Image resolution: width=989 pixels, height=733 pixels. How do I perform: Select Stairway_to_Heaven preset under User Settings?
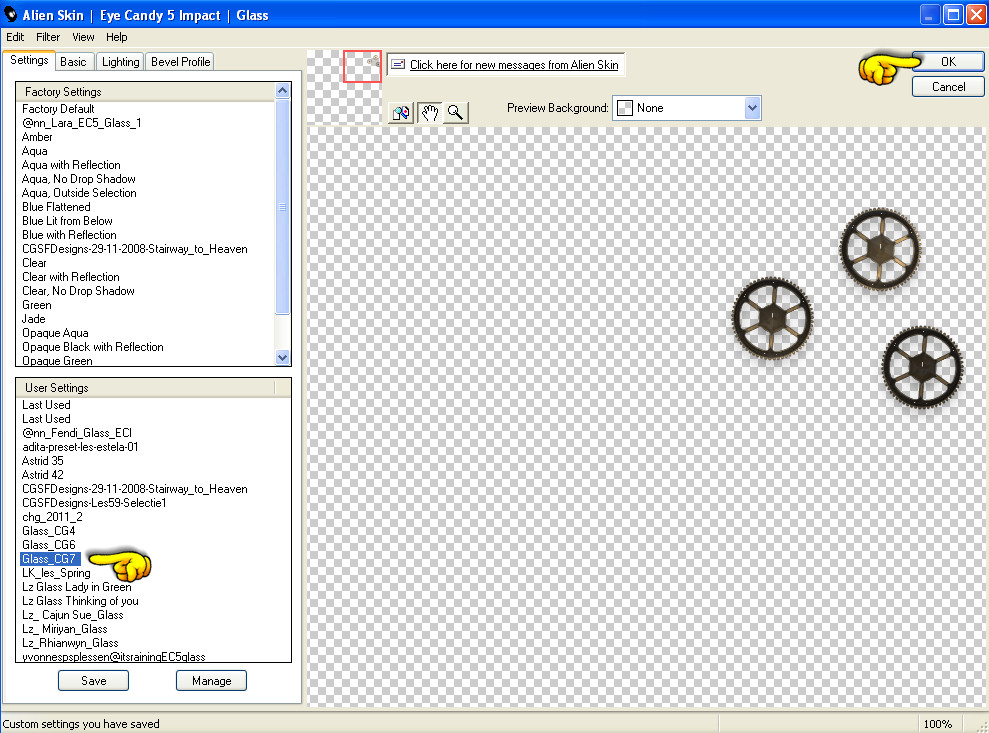pos(134,489)
